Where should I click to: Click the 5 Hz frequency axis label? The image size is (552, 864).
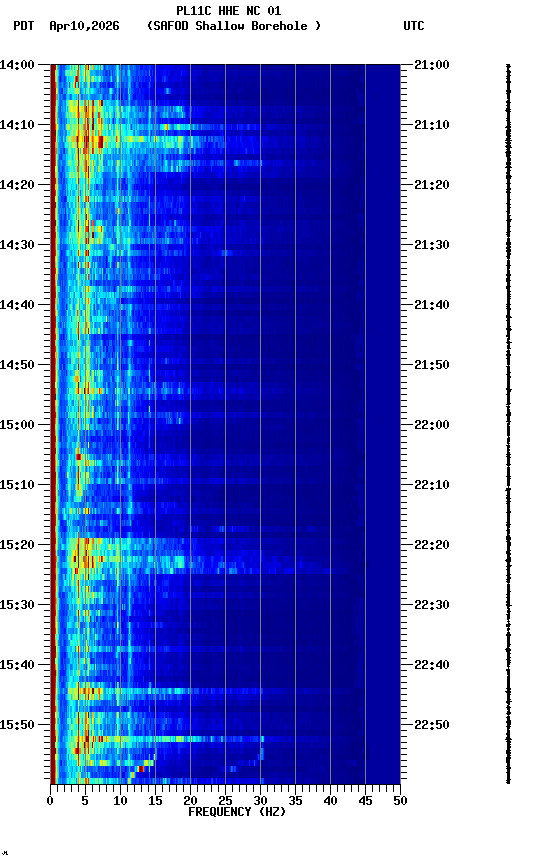click(85, 801)
